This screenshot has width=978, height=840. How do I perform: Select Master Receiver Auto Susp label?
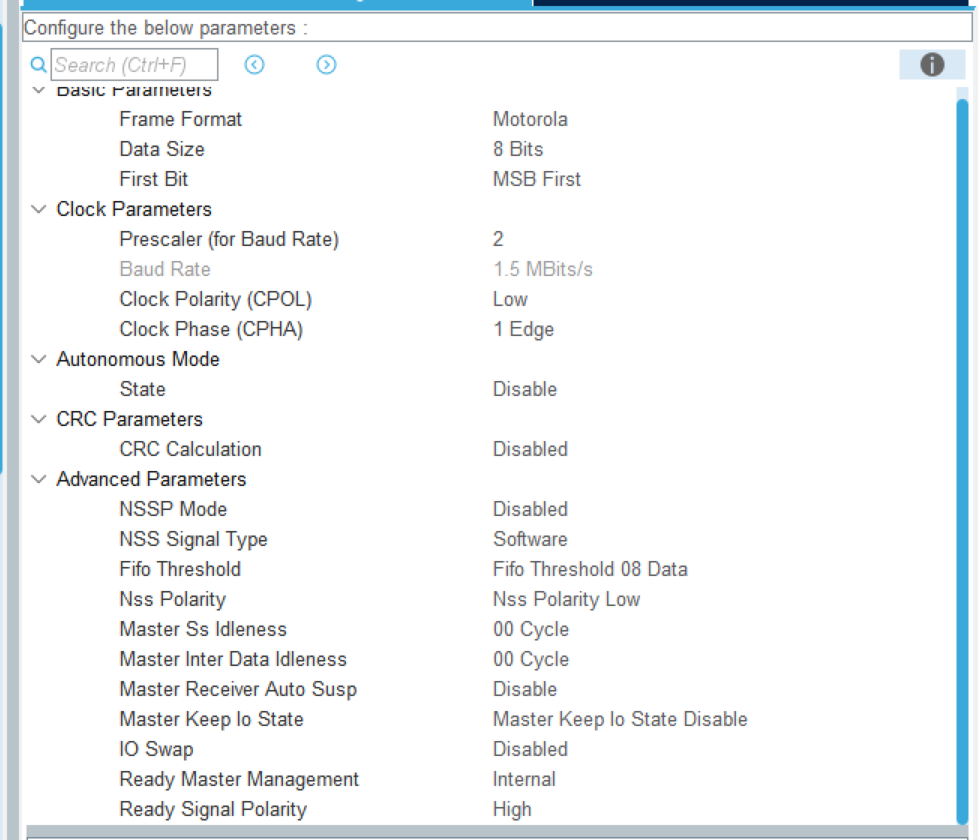[238, 689]
